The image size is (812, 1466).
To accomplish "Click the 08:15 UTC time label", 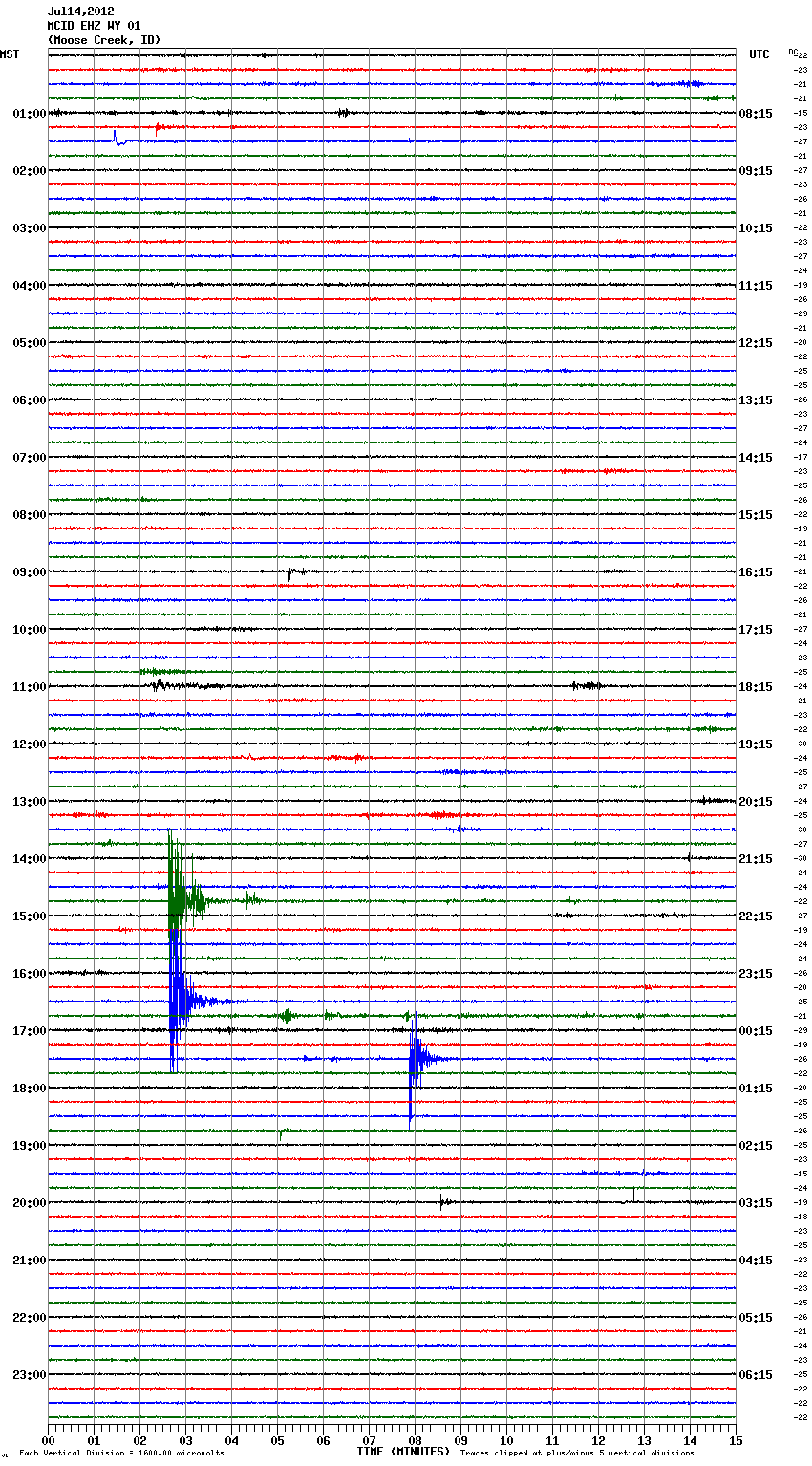I will 756,114.
